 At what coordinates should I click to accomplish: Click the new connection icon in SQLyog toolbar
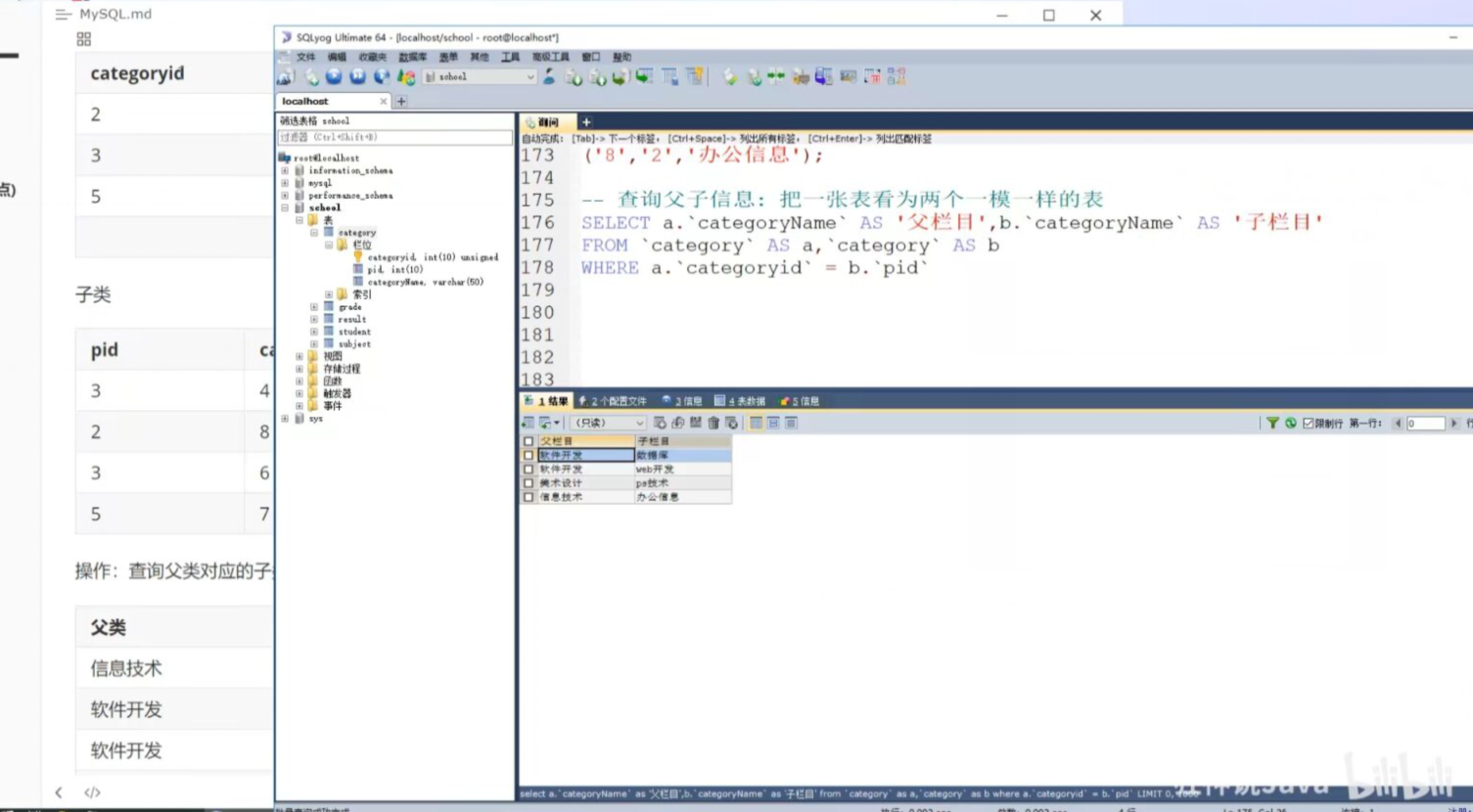285,77
